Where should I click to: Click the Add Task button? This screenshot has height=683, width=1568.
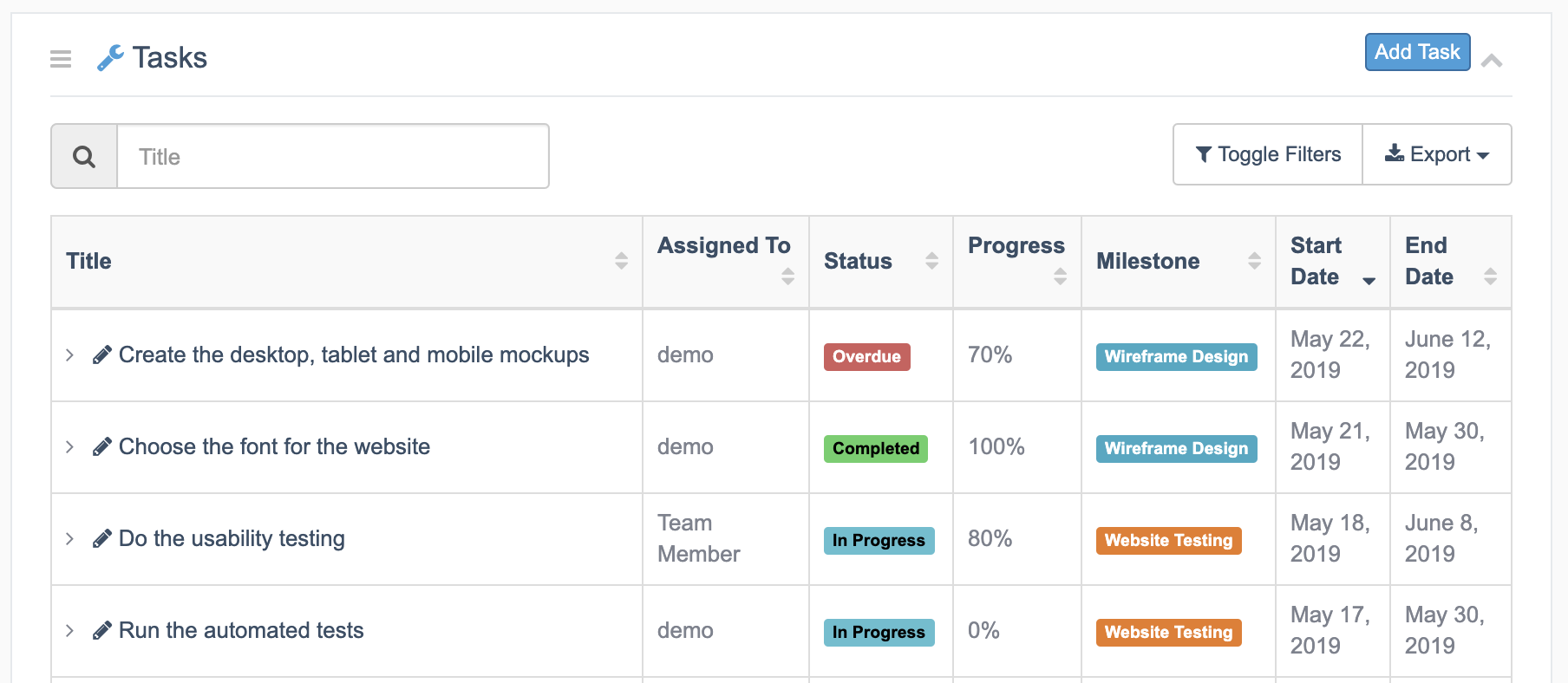pos(1417,52)
